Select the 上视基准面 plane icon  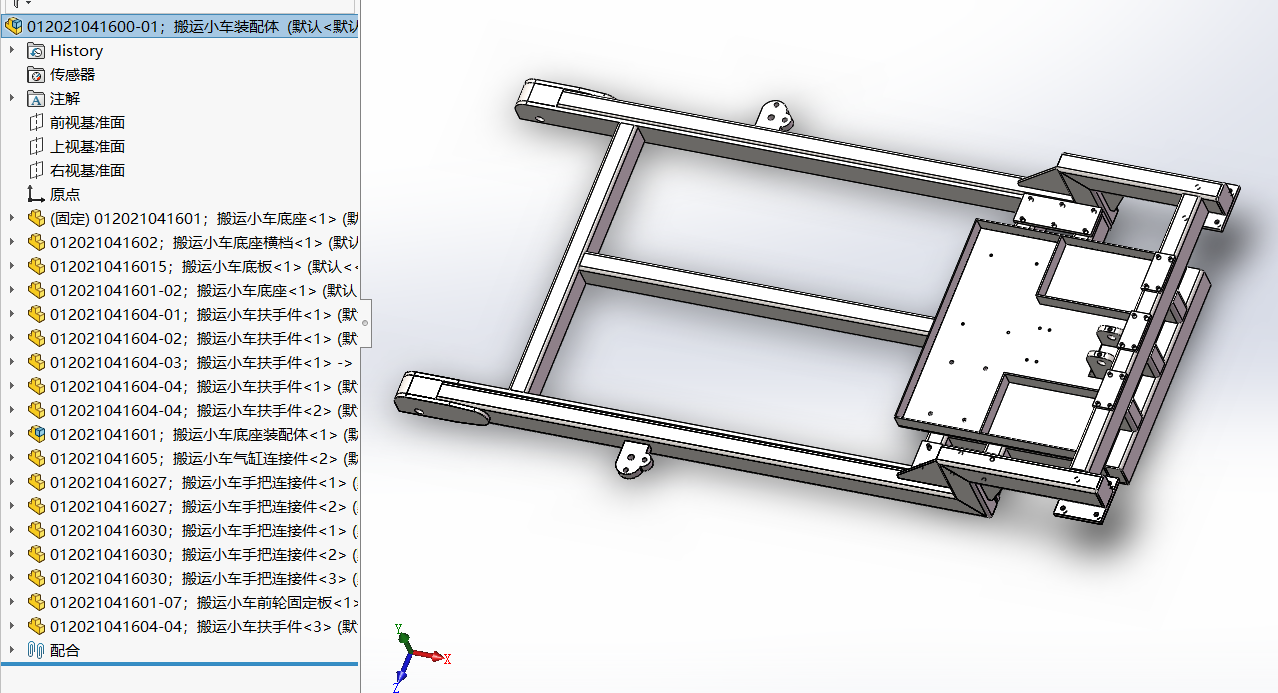36,147
